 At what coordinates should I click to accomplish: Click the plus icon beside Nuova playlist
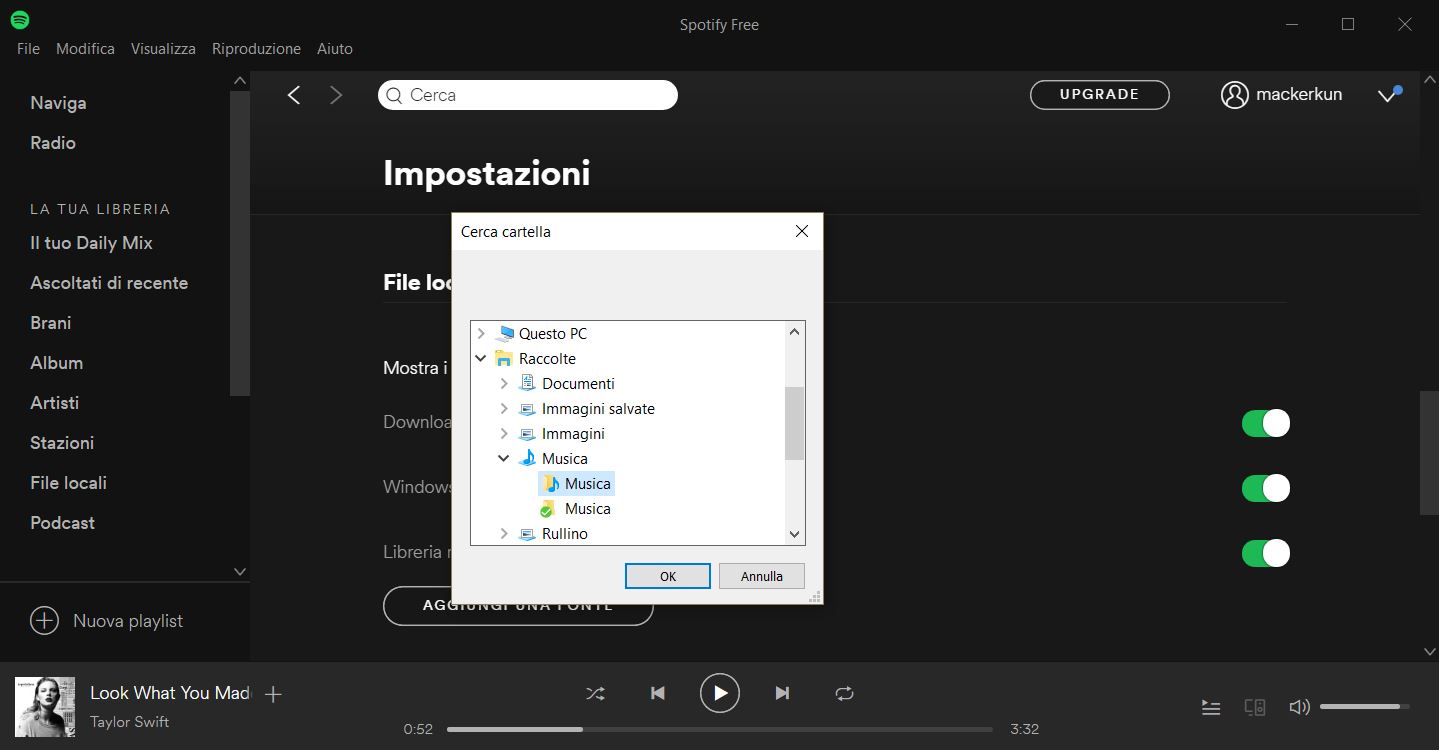click(44, 621)
